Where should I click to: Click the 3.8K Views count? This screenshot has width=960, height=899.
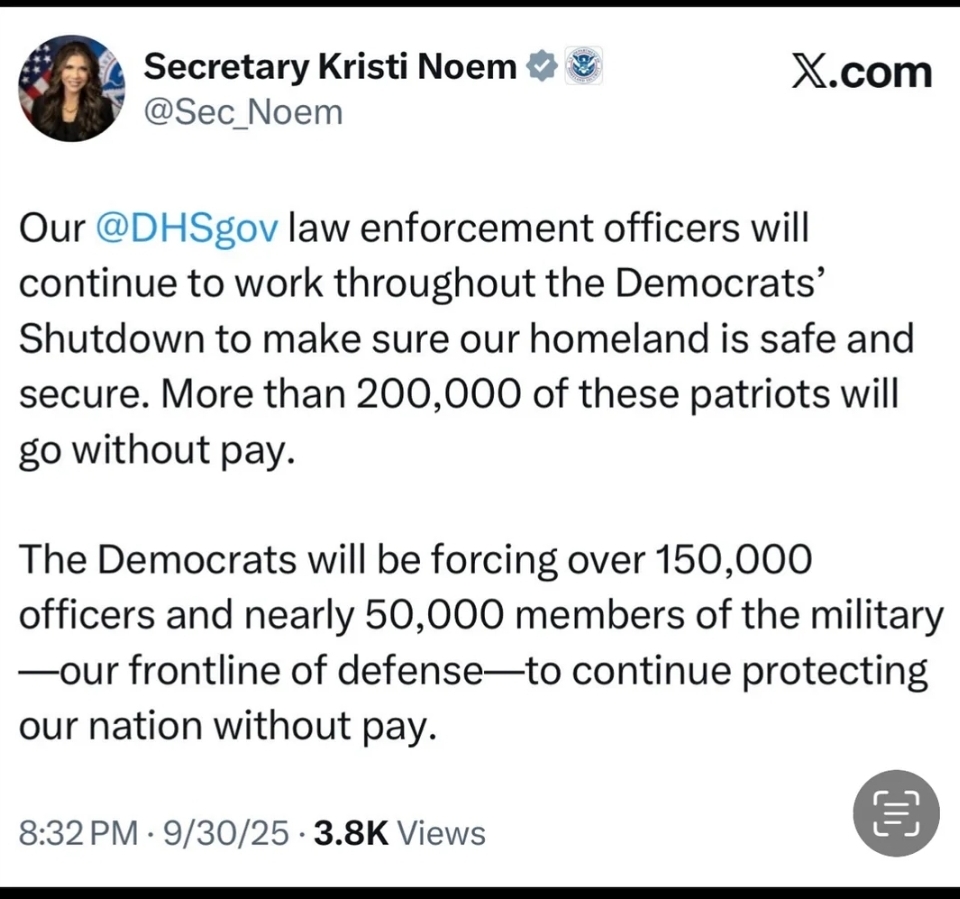tap(399, 833)
